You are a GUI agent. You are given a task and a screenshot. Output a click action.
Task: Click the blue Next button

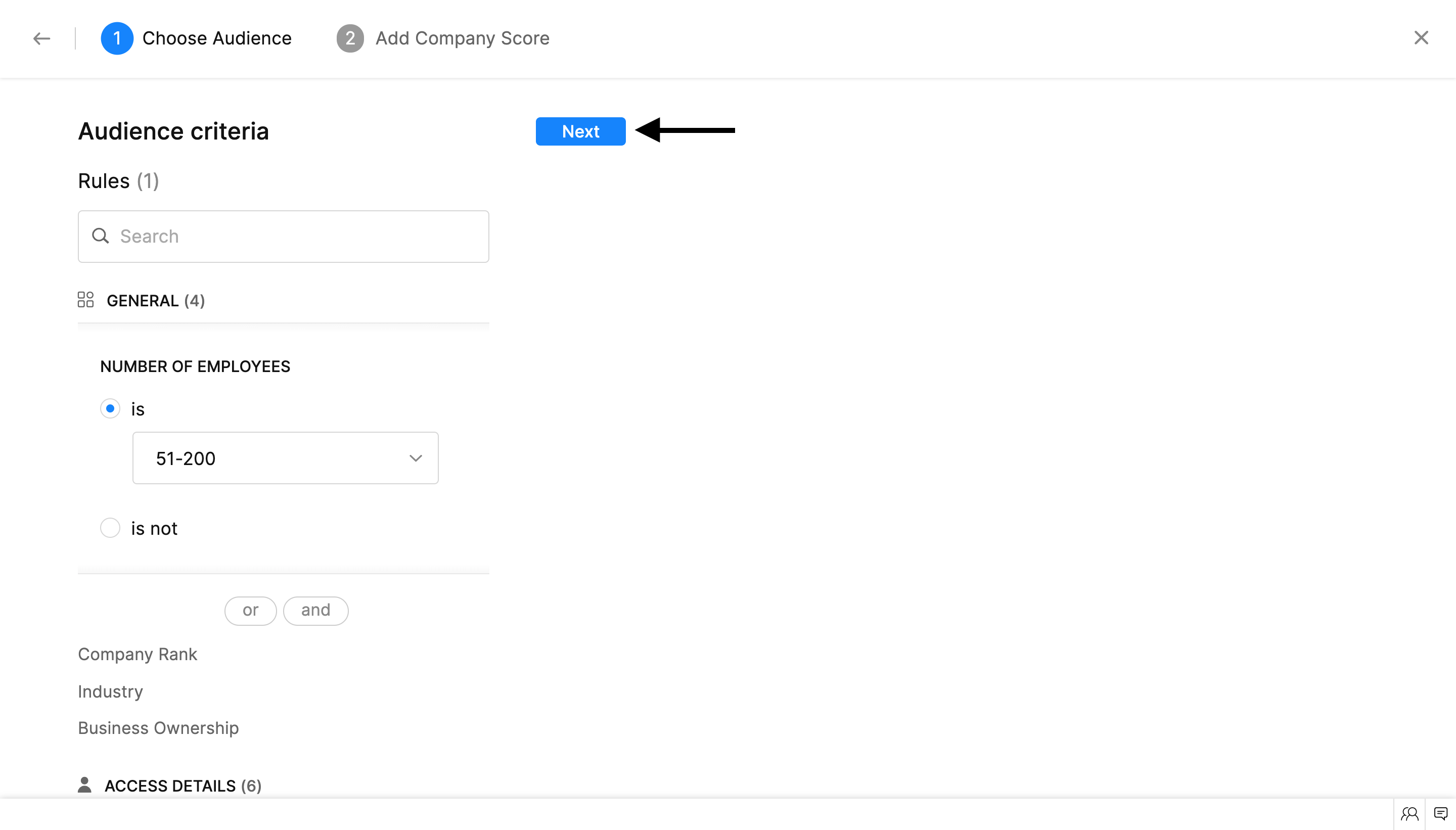pos(580,131)
